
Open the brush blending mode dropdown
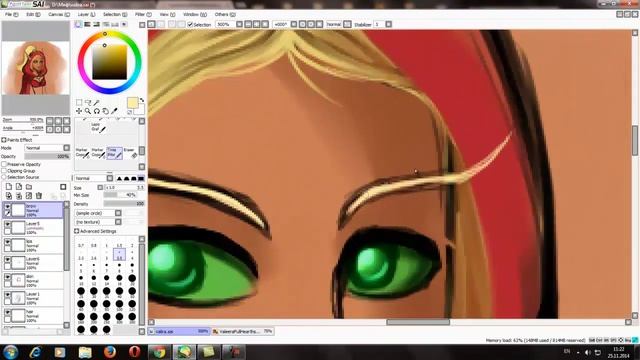tap(94, 178)
